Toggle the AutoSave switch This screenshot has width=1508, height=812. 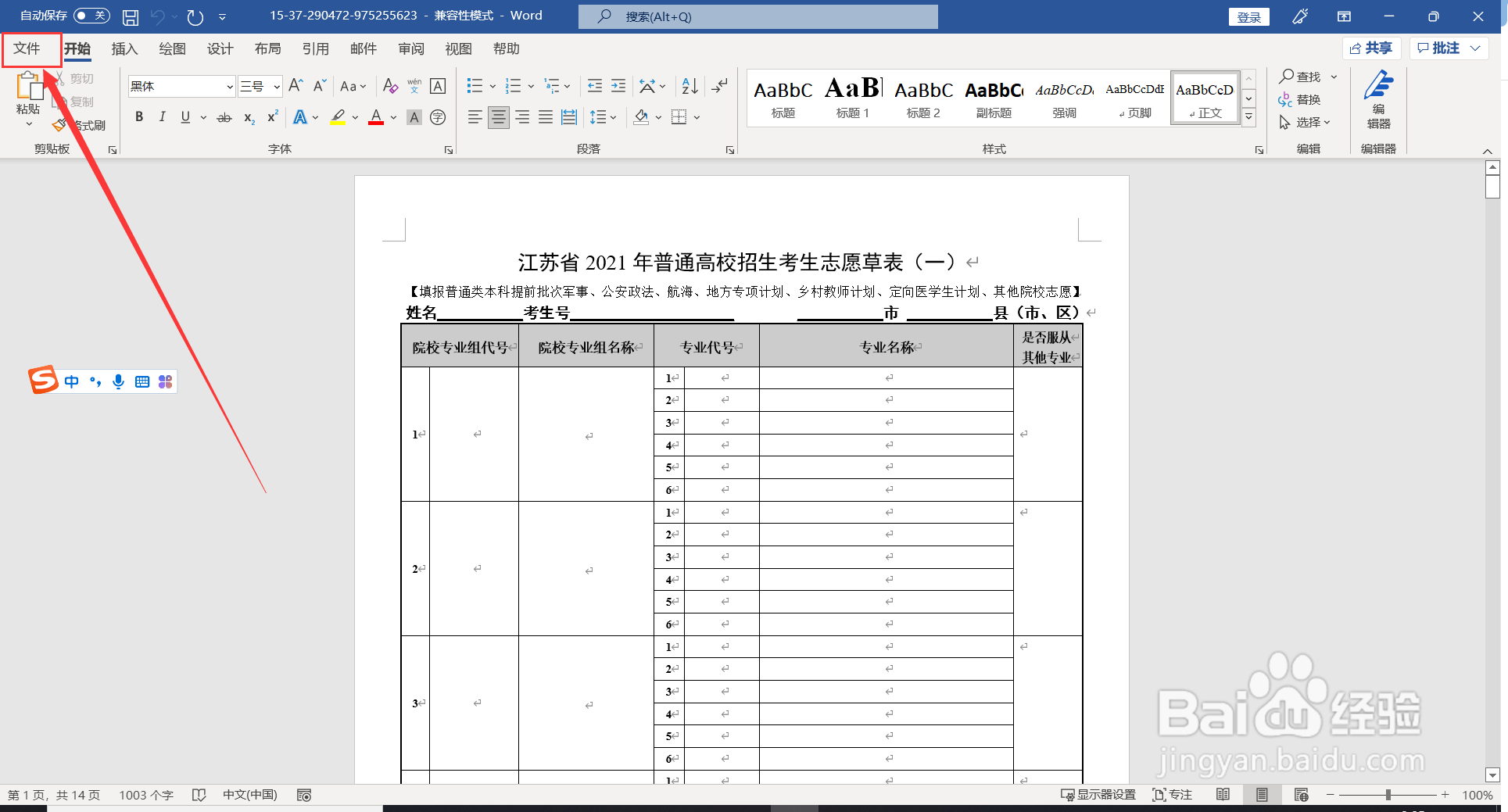coord(91,16)
